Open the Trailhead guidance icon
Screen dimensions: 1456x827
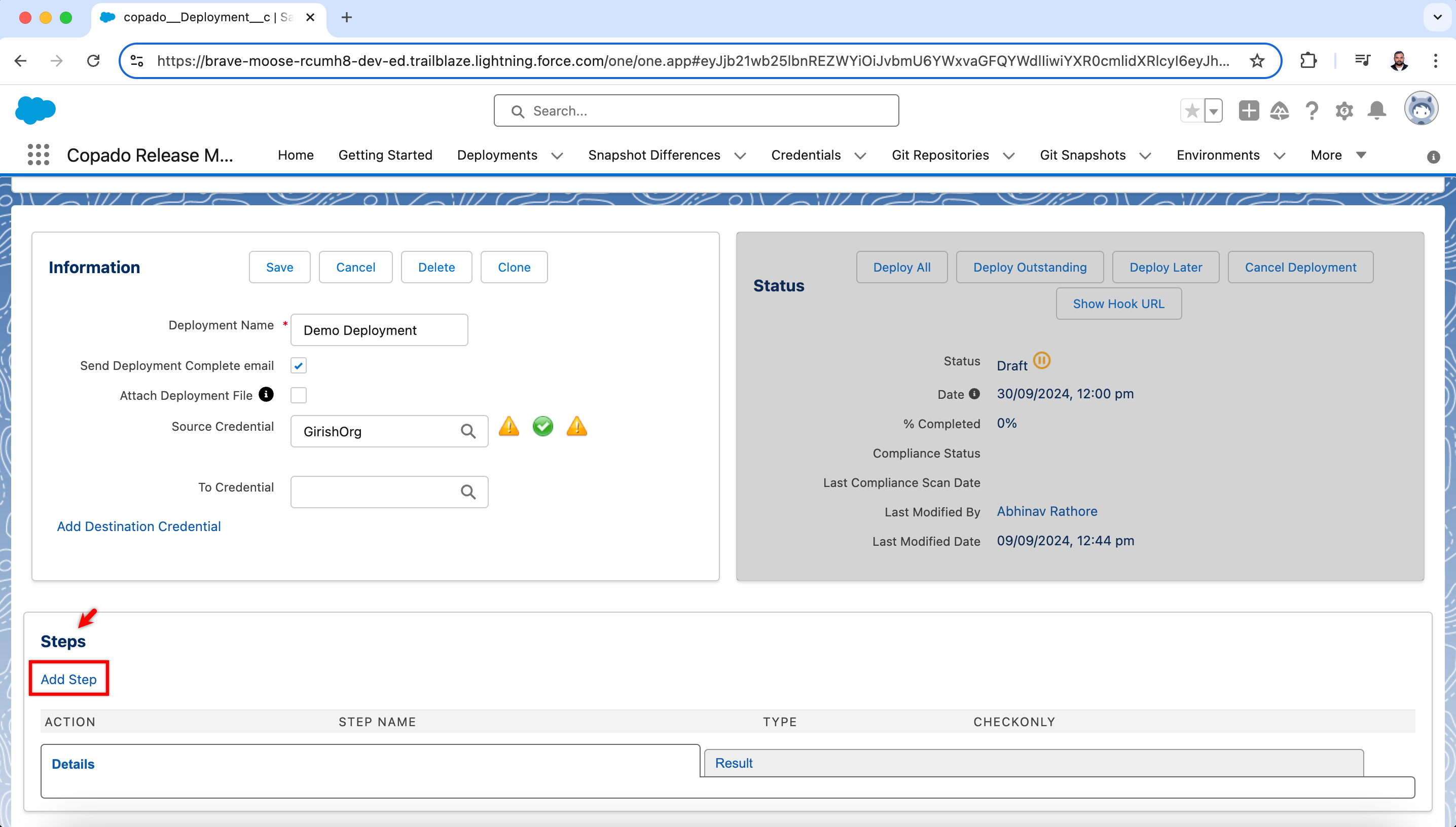(x=1280, y=111)
